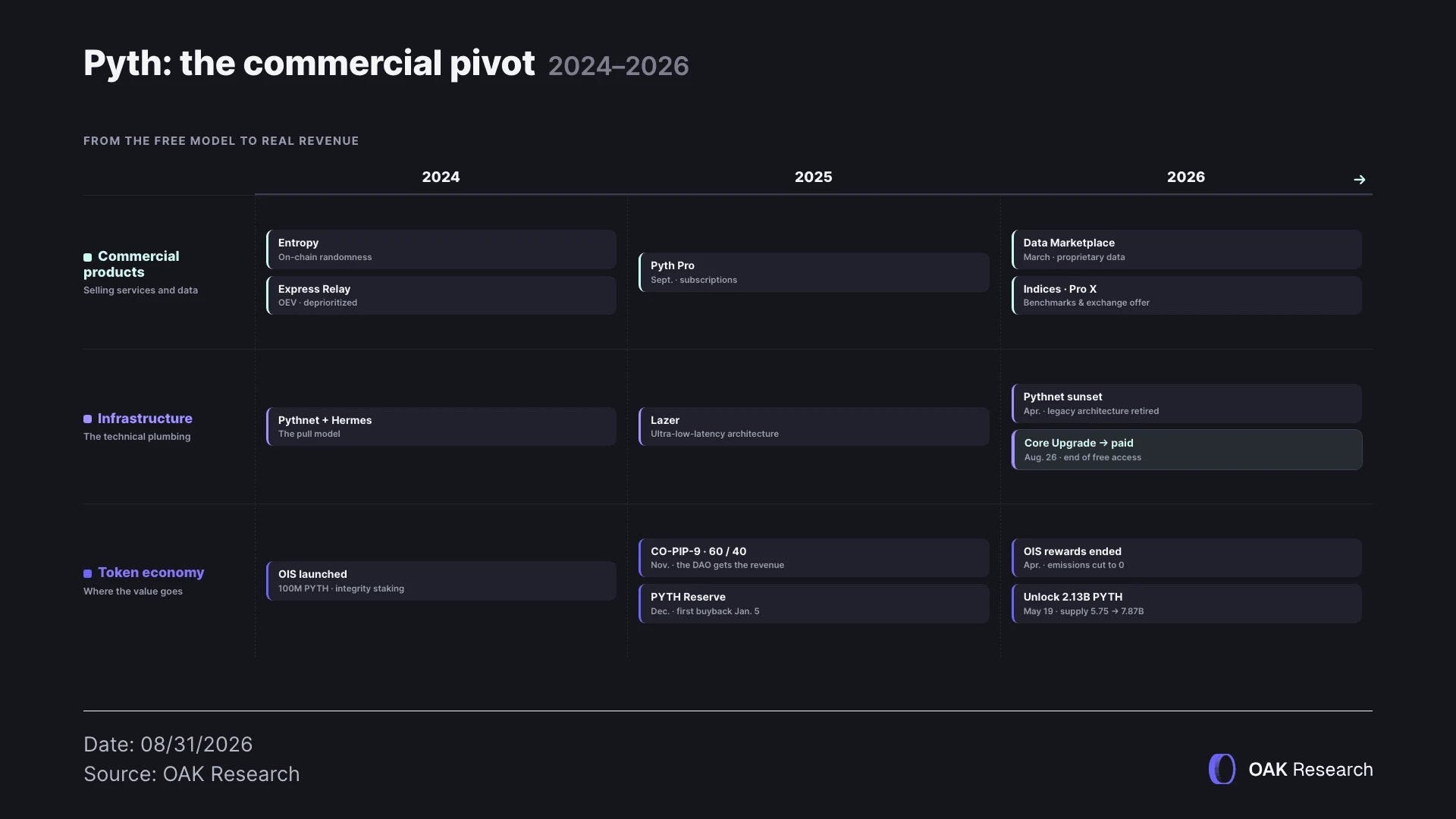Open the Lazer card
The image size is (1456, 819).
tap(814, 426)
